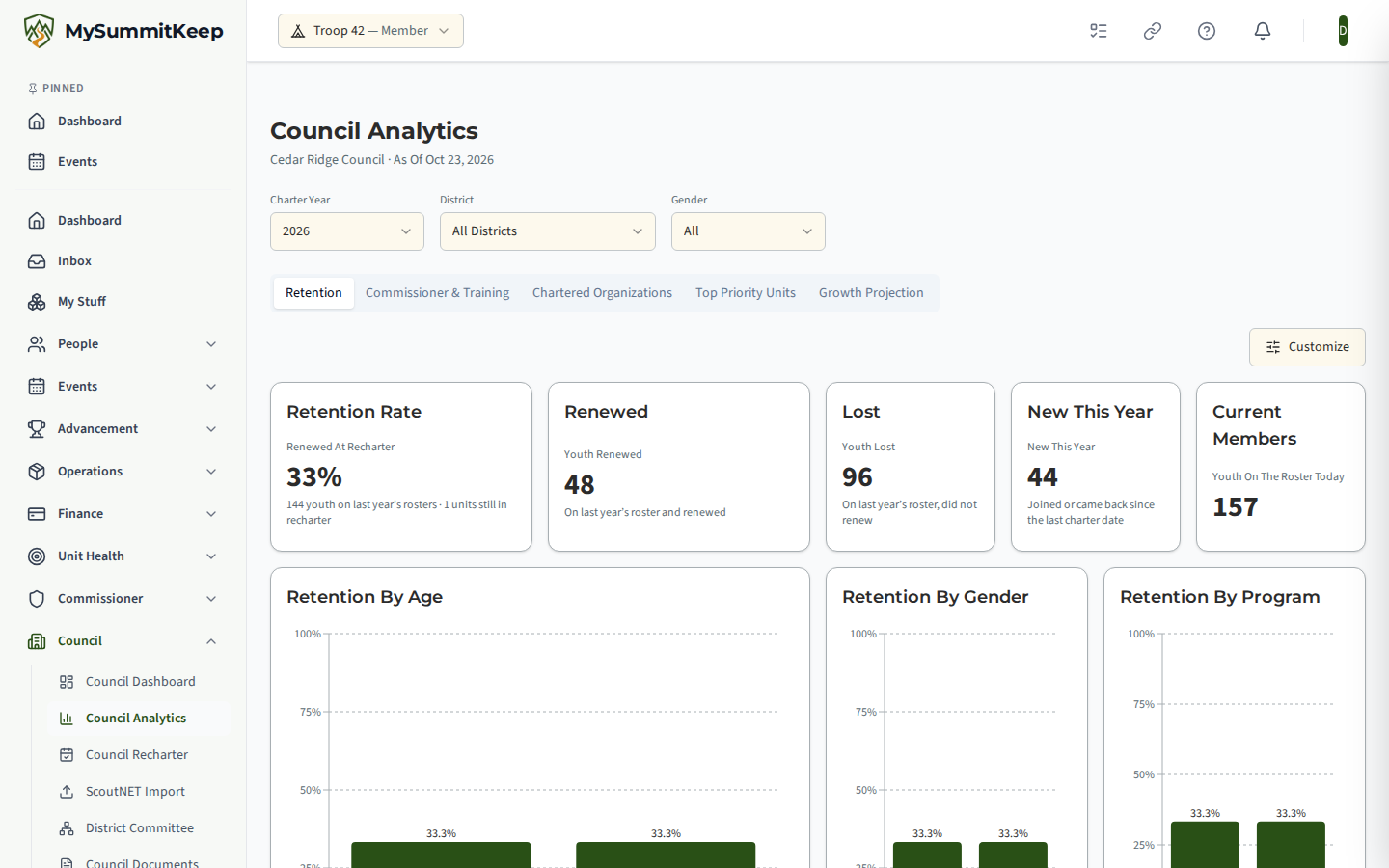
Task: Open All Districts dropdown
Action: [x=548, y=231]
